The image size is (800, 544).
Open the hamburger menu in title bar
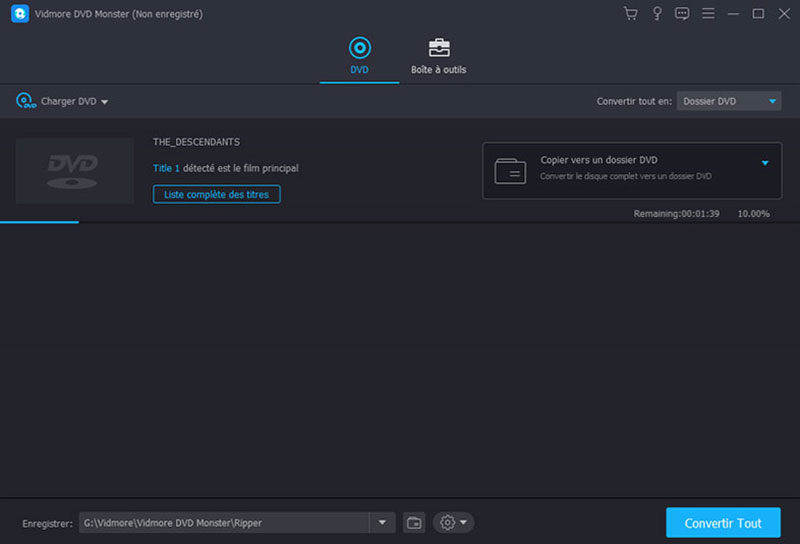(708, 13)
